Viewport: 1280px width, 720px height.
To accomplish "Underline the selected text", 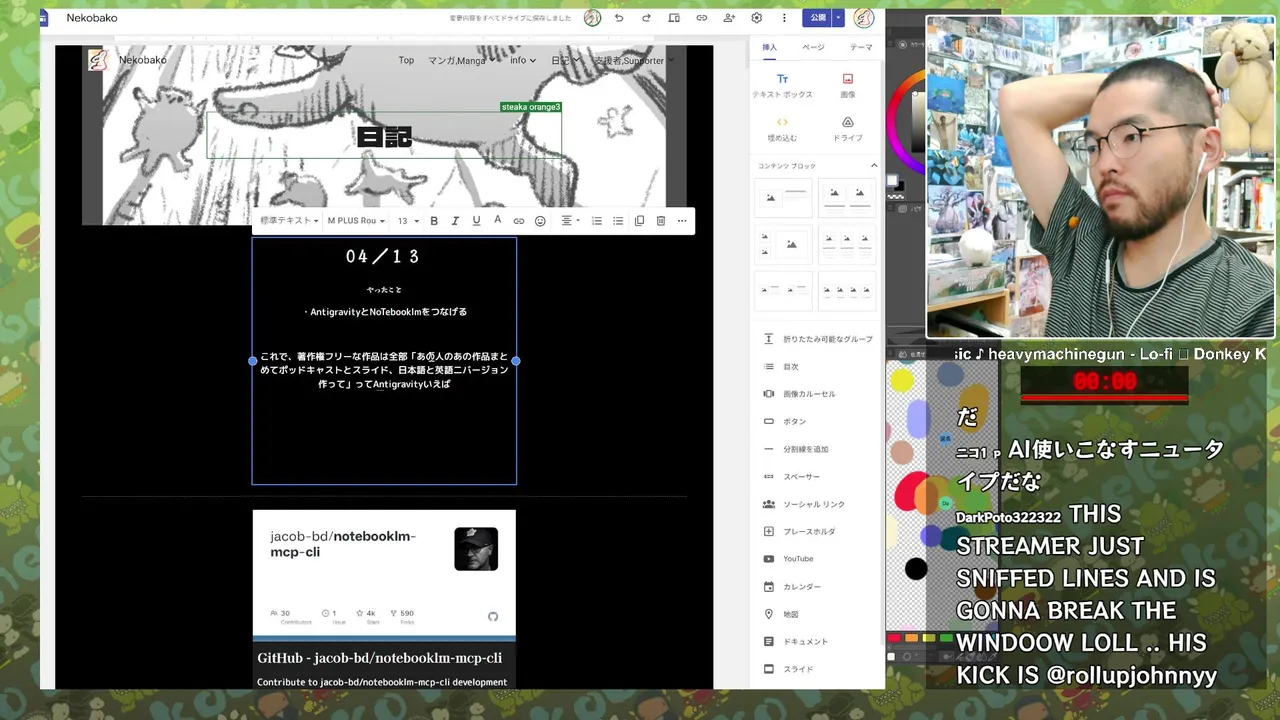I will coord(476,221).
